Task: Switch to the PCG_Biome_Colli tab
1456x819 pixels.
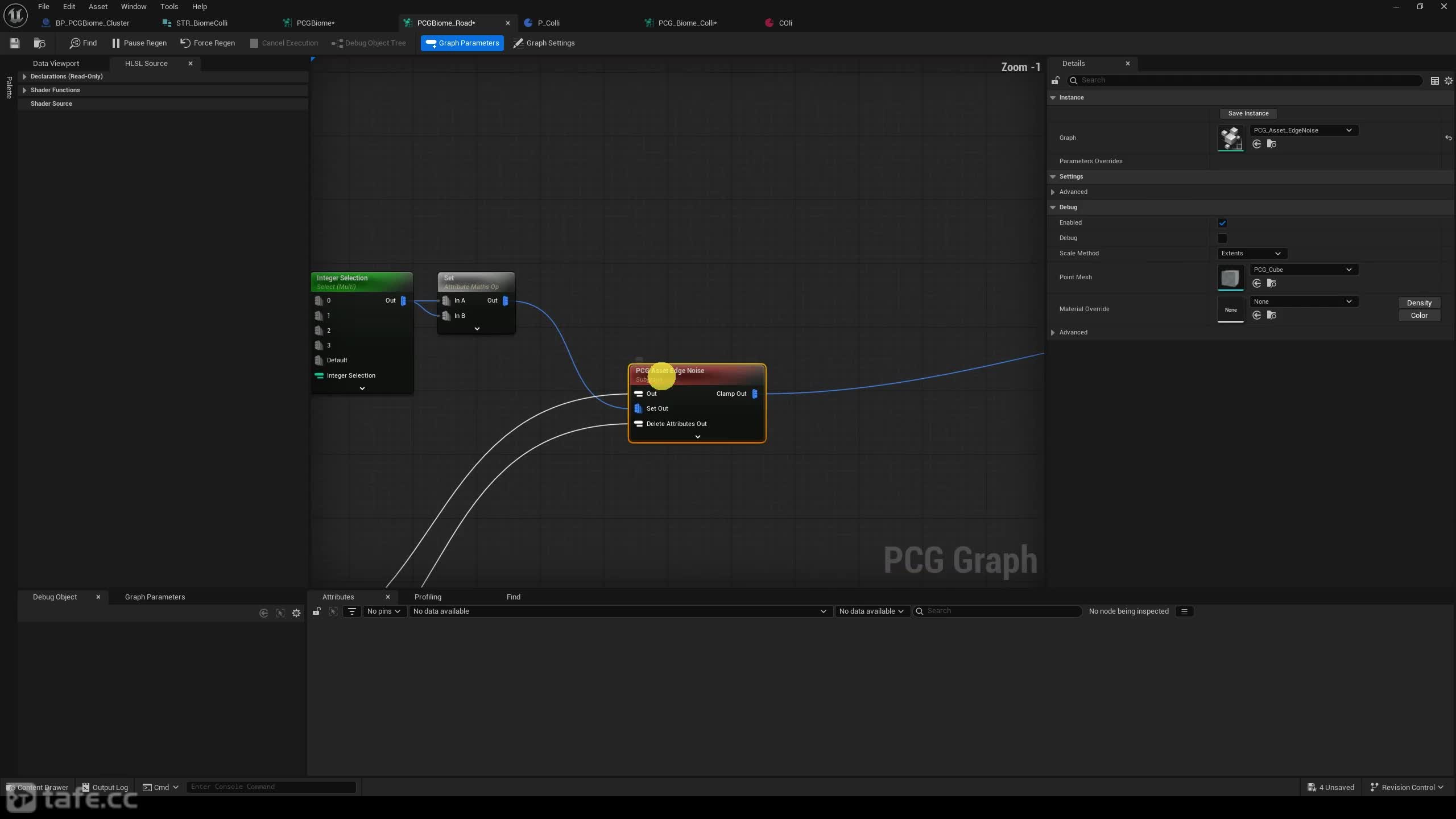Action: click(x=687, y=23)
